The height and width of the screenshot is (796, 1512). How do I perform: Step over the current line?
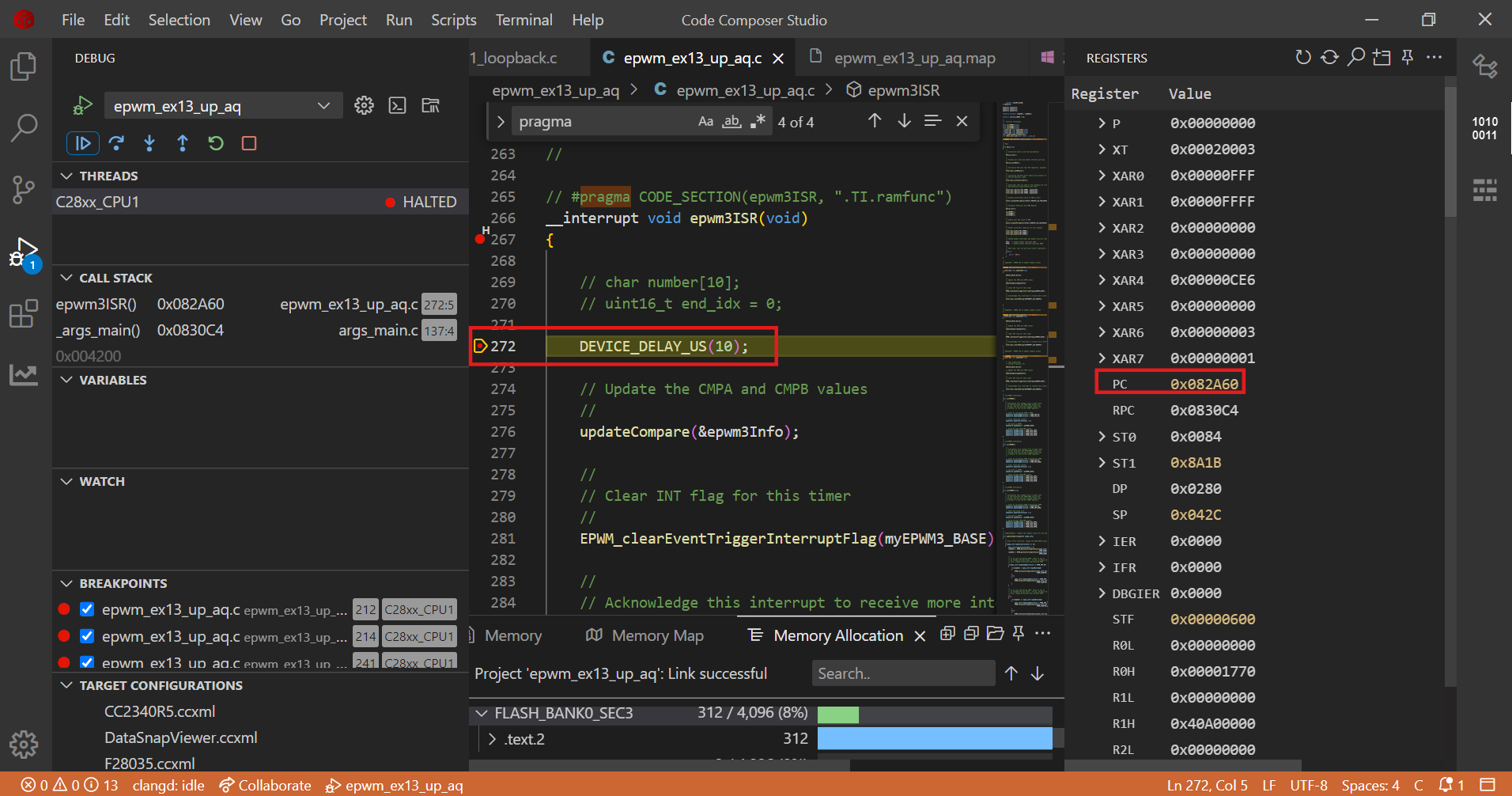[116, 143]
